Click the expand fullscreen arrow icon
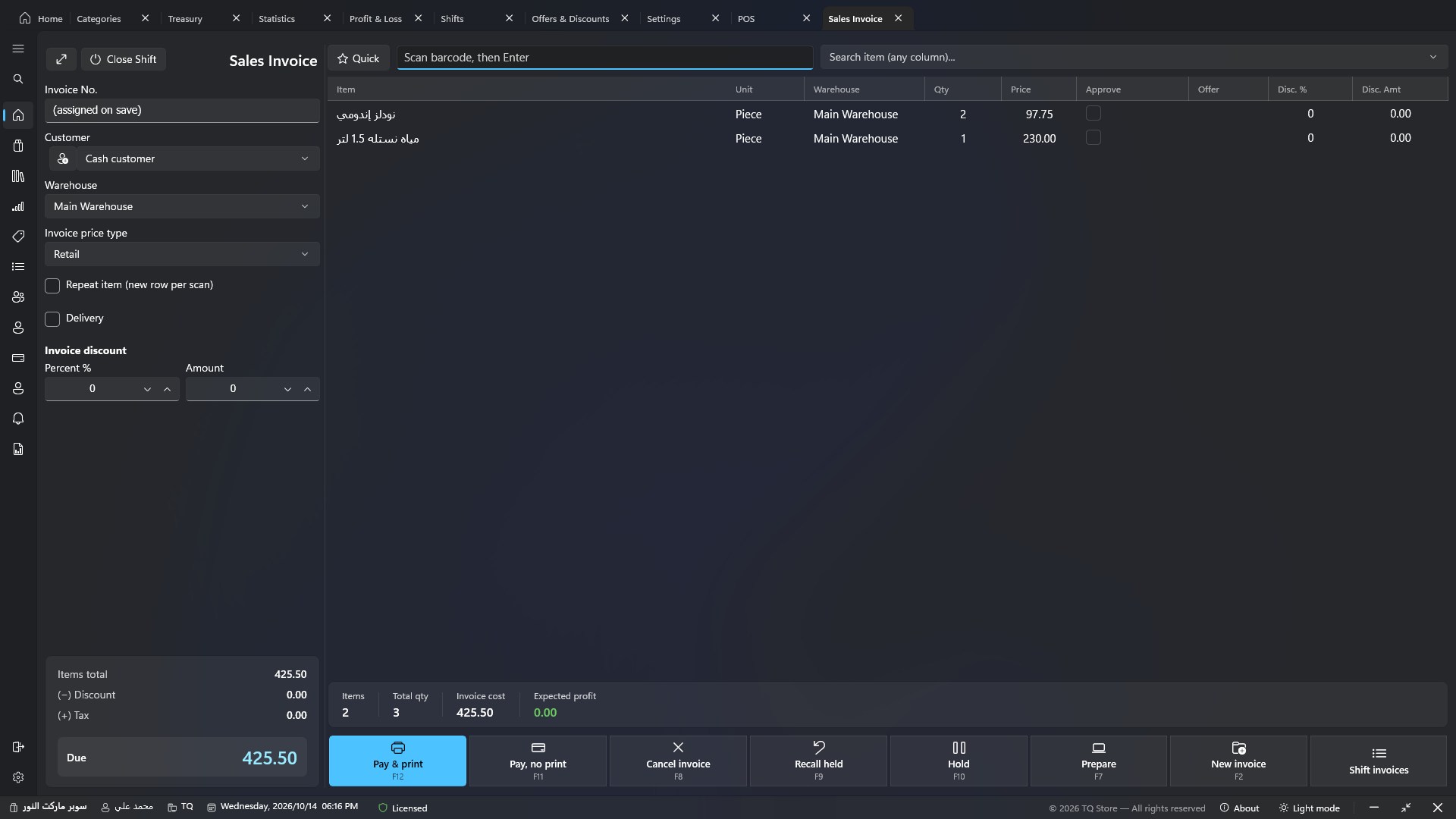Screen dimensions: 1456x819 pos(61,59)
